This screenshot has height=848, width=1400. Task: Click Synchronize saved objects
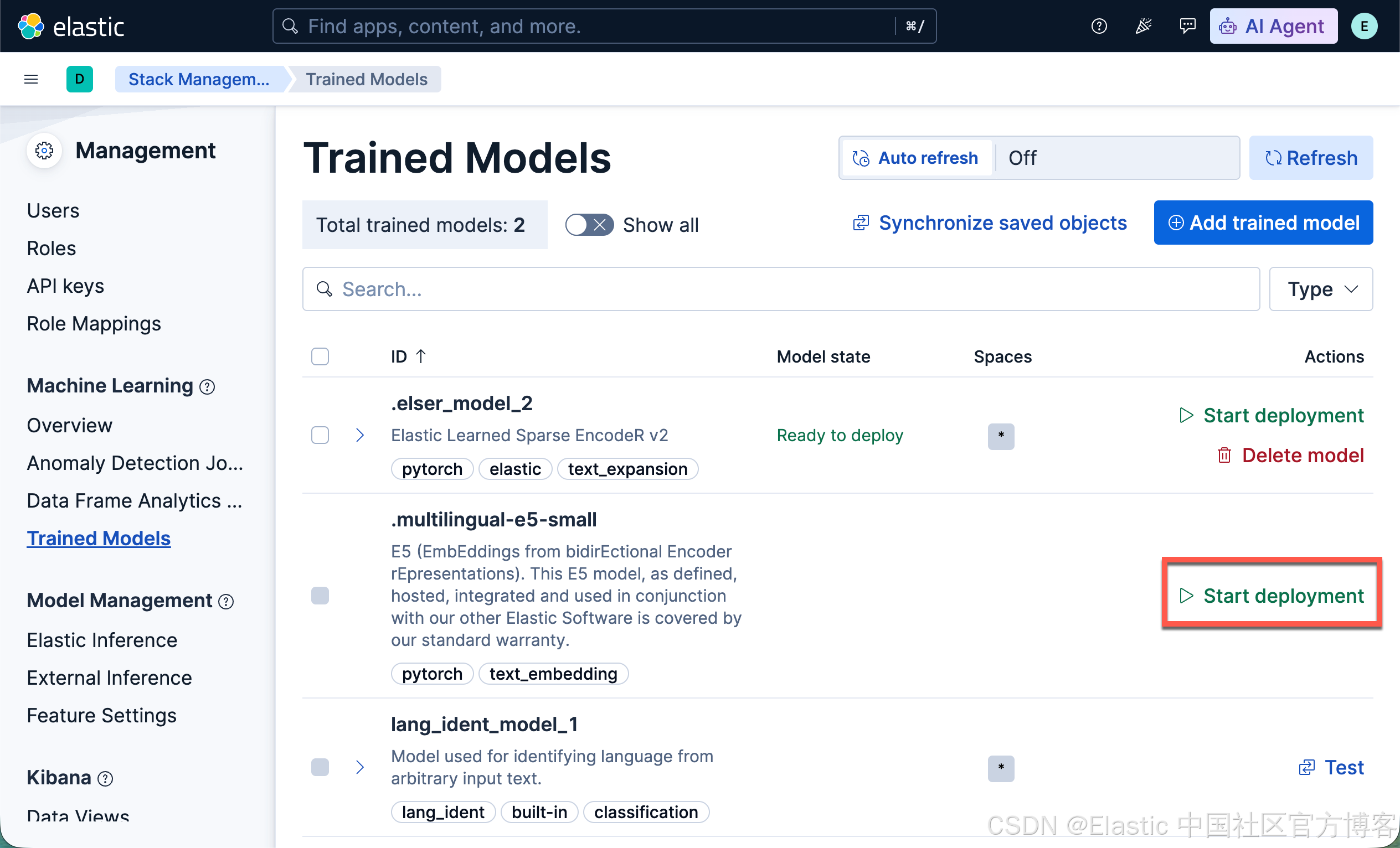click(x=990, y=223)
